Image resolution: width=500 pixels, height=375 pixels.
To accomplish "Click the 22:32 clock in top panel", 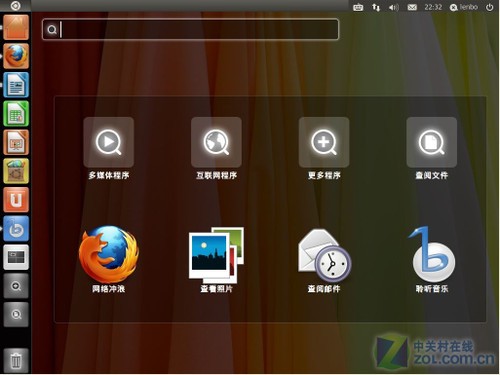I will [x=433, y=7].
